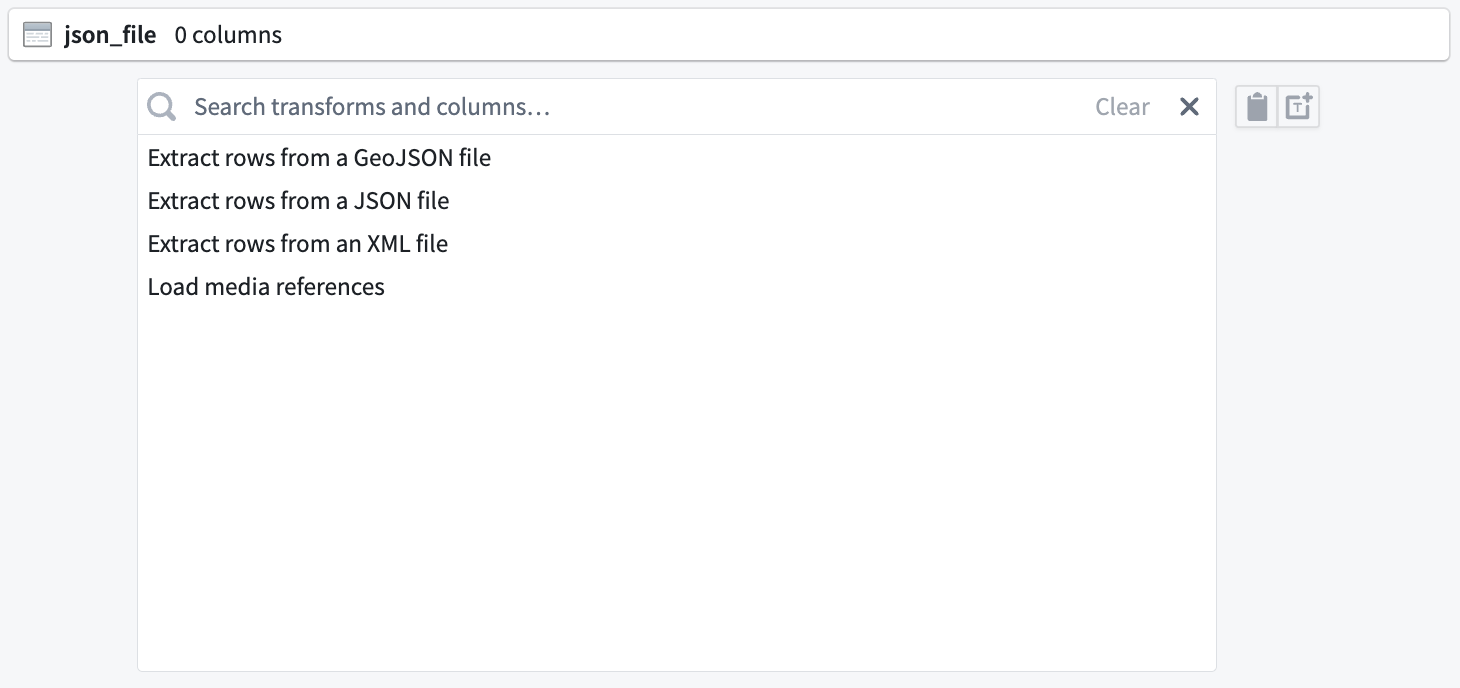Click the word media in the last transform
This screenshot has height=688, width=1460.
click(x=237, y=287)
